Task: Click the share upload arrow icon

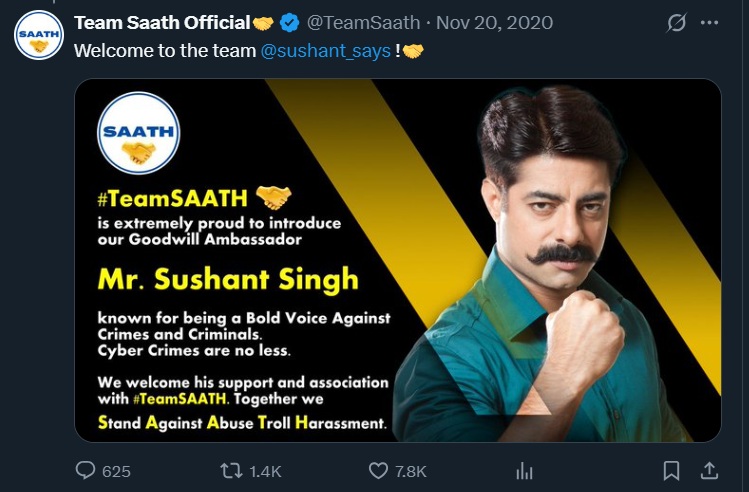Action: coord(708,470)
